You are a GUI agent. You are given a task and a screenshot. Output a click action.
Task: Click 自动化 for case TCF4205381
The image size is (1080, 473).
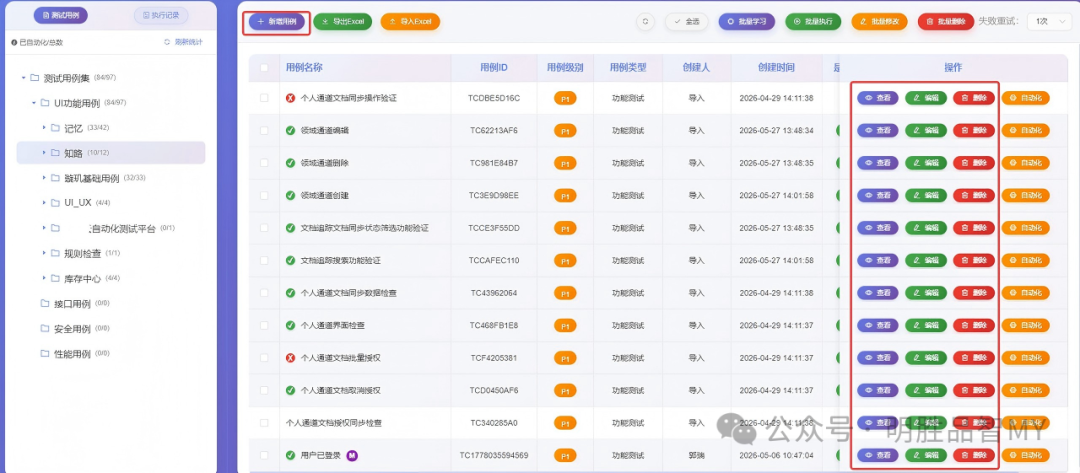tap(1025, 357)
